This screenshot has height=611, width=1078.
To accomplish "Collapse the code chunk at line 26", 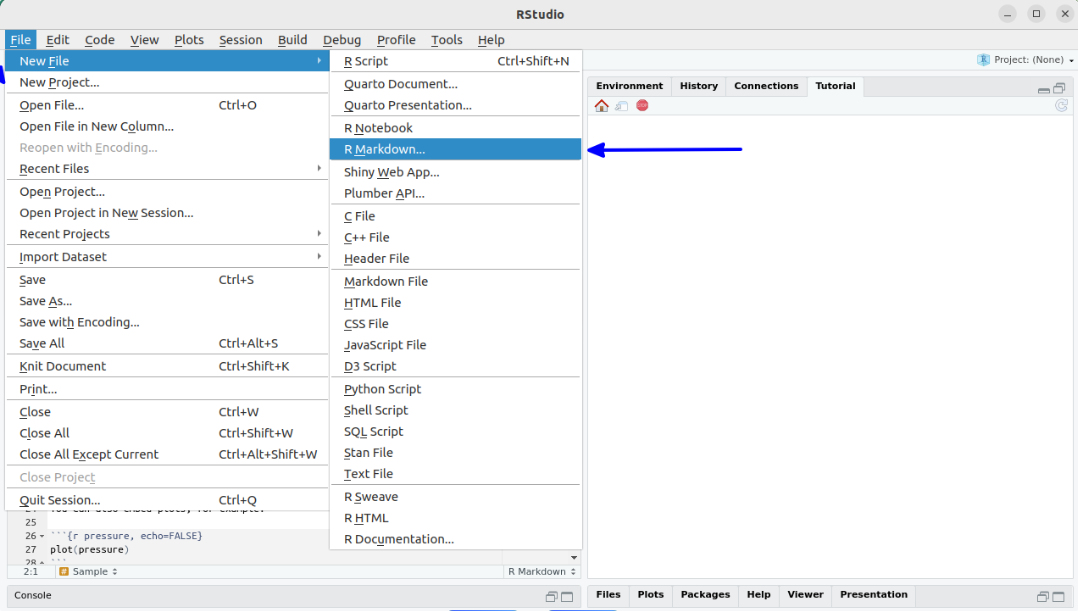I will (42, 536).
